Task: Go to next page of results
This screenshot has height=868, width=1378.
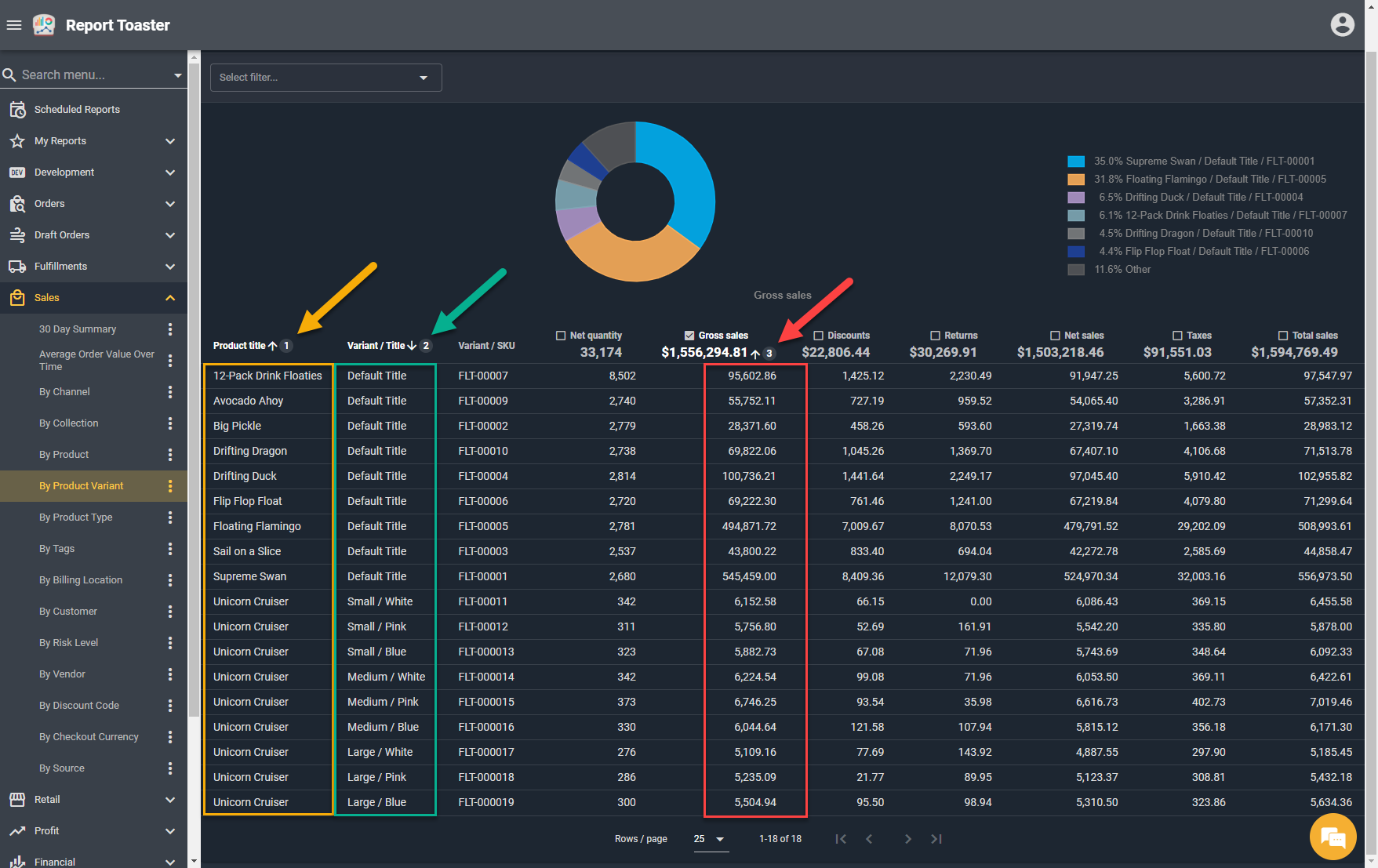Action: tap(907, 839)
